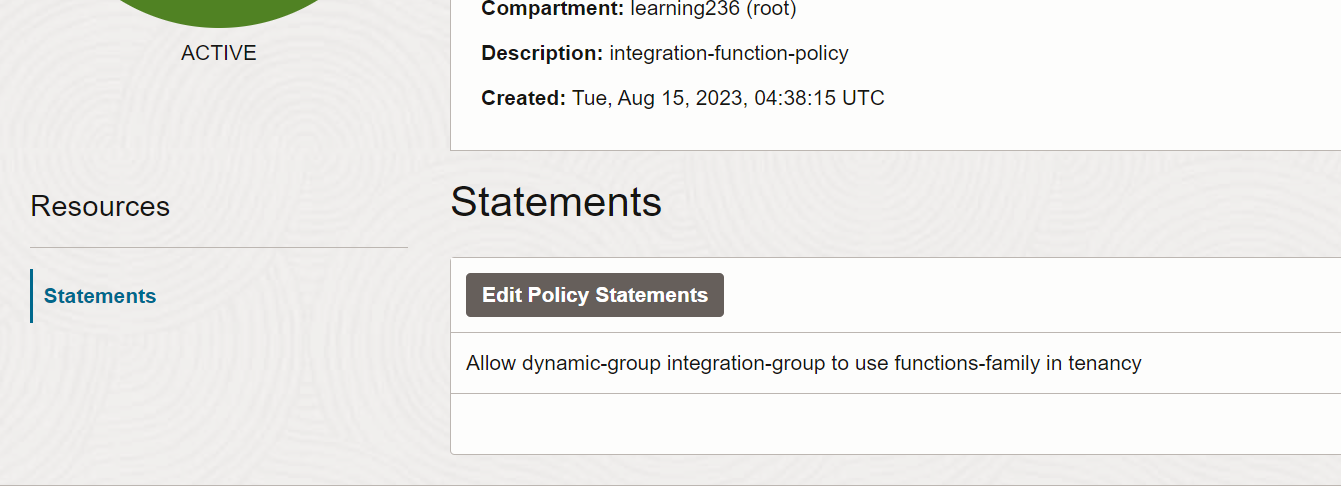Click the ACTIVE status label

tap(219, 53)
